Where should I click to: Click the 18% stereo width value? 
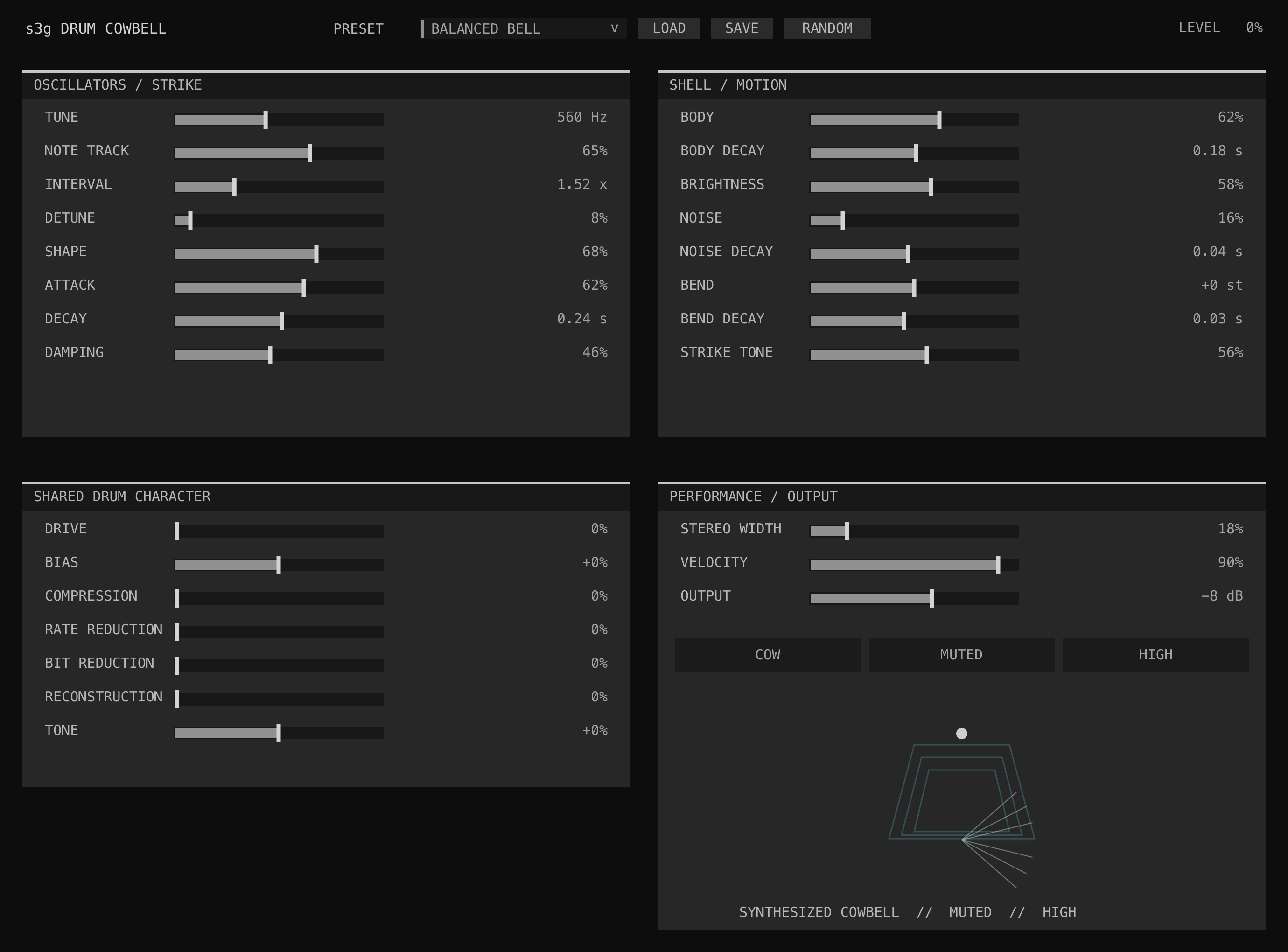click(1230, 528)
